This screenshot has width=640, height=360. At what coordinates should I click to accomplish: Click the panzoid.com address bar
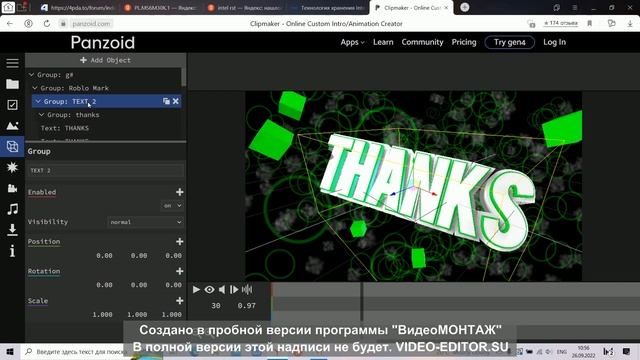pyautogui.click(x=91, y=24)
